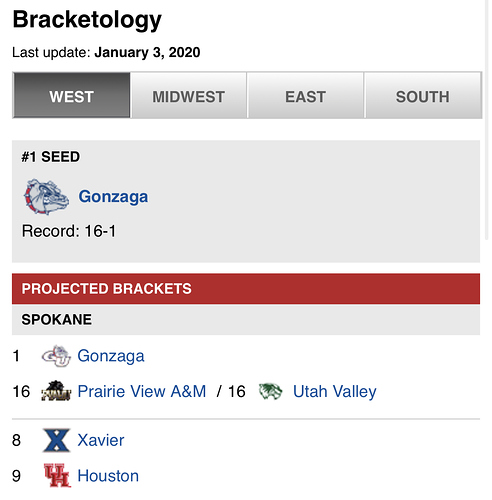Click the Bracketology page heading
The height and width of the screenshot is (500, 492).
(87, 20)
